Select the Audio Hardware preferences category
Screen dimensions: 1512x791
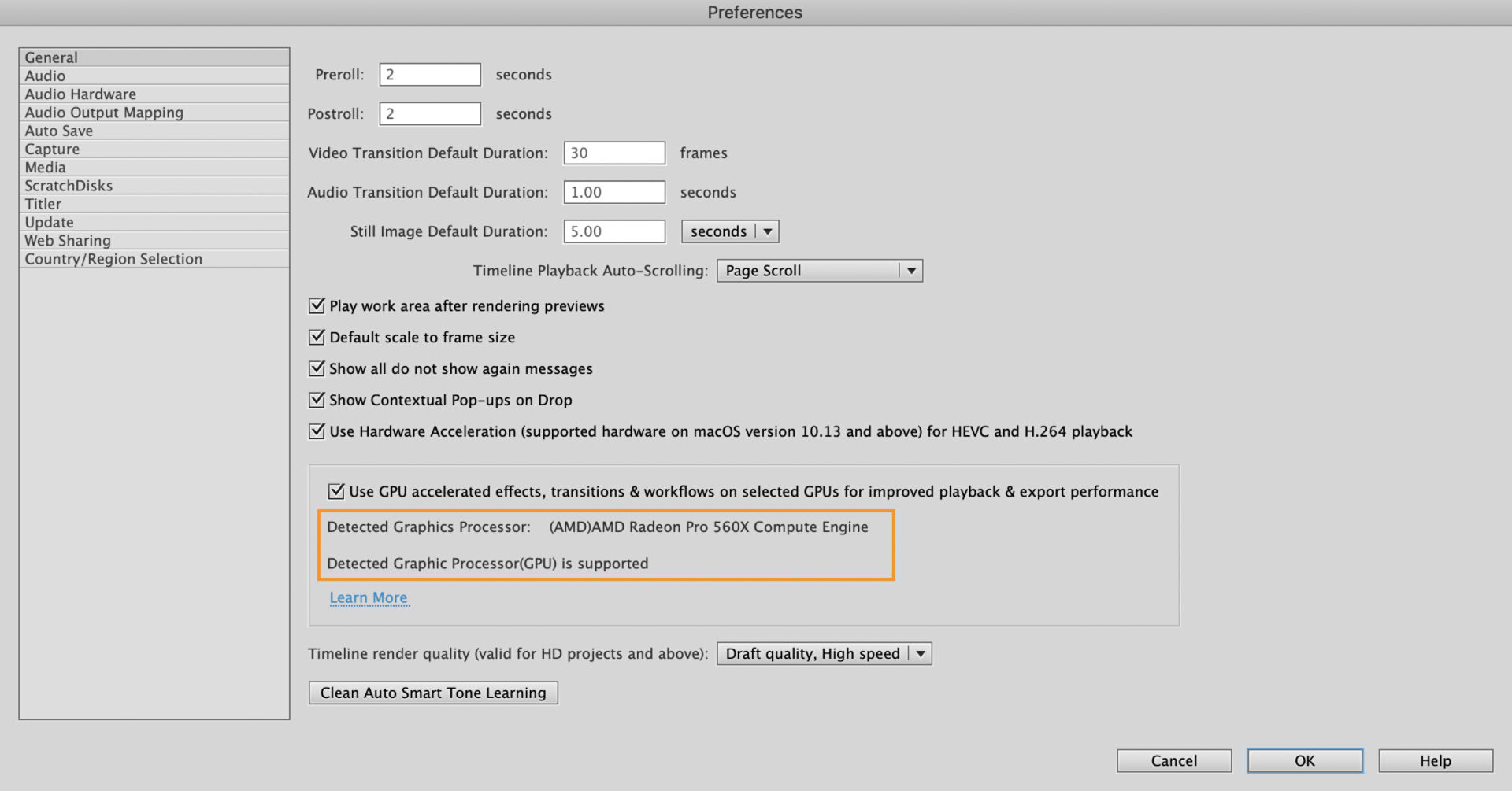[x=80, y=94]
